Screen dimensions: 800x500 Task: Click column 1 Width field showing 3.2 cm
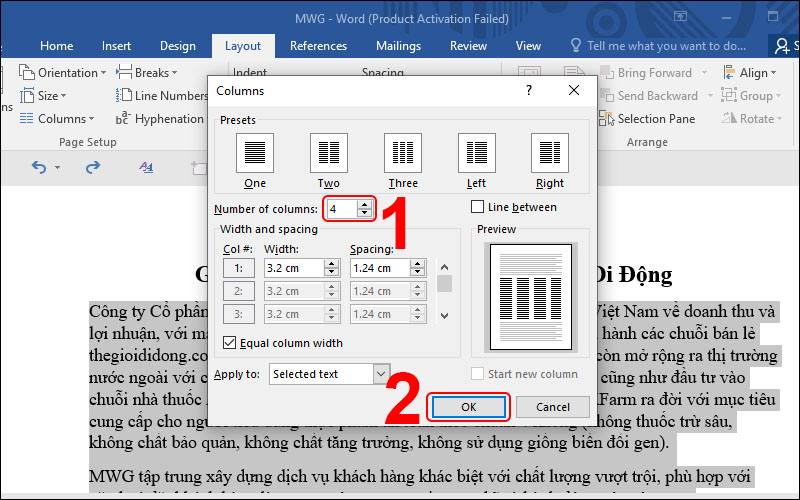(294, 268)
